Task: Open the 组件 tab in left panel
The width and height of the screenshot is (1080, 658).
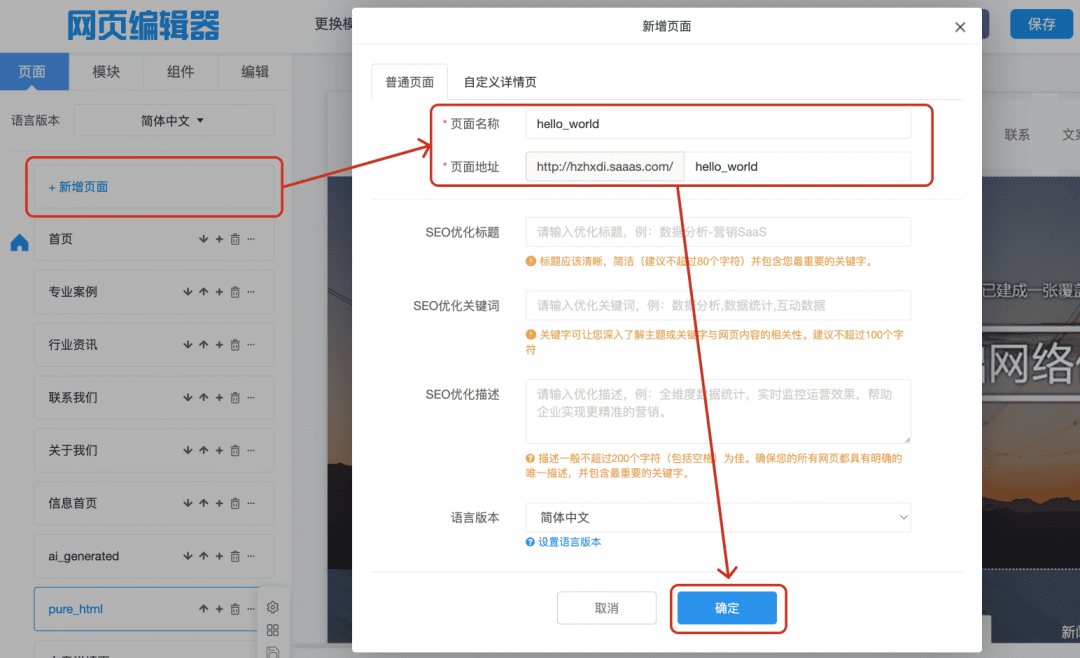Action: point(180,72)
